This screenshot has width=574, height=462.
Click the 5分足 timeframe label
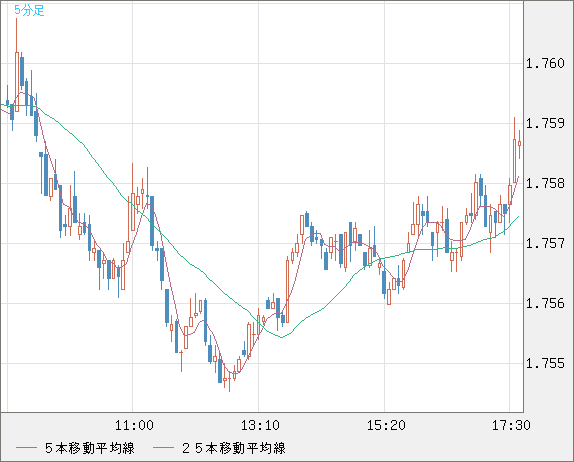(29, 10)
